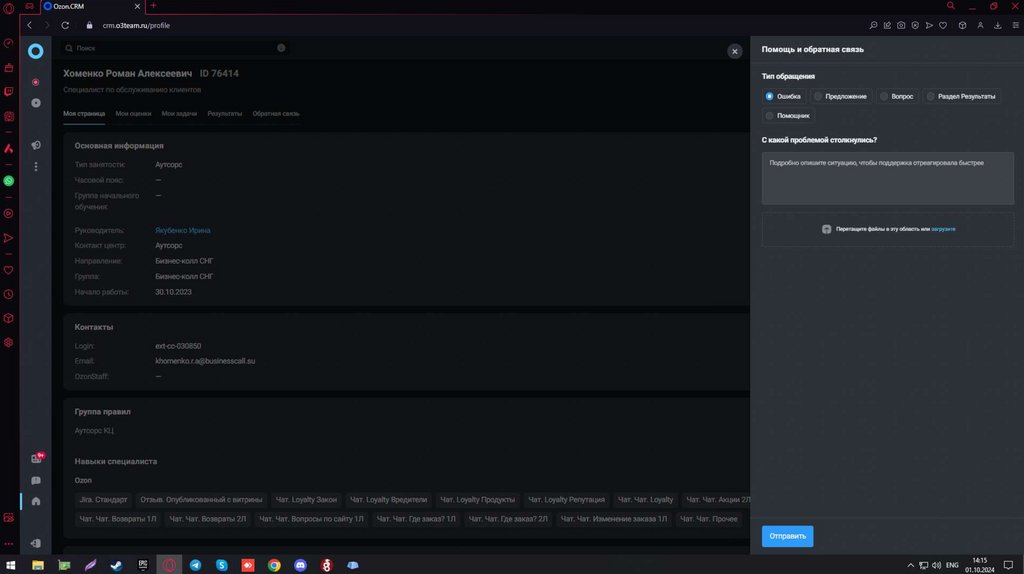The height and width of the screenshot is (574, 1024).
Task: Open Opera sidebar history clock icon
Action: click(8, 295)
